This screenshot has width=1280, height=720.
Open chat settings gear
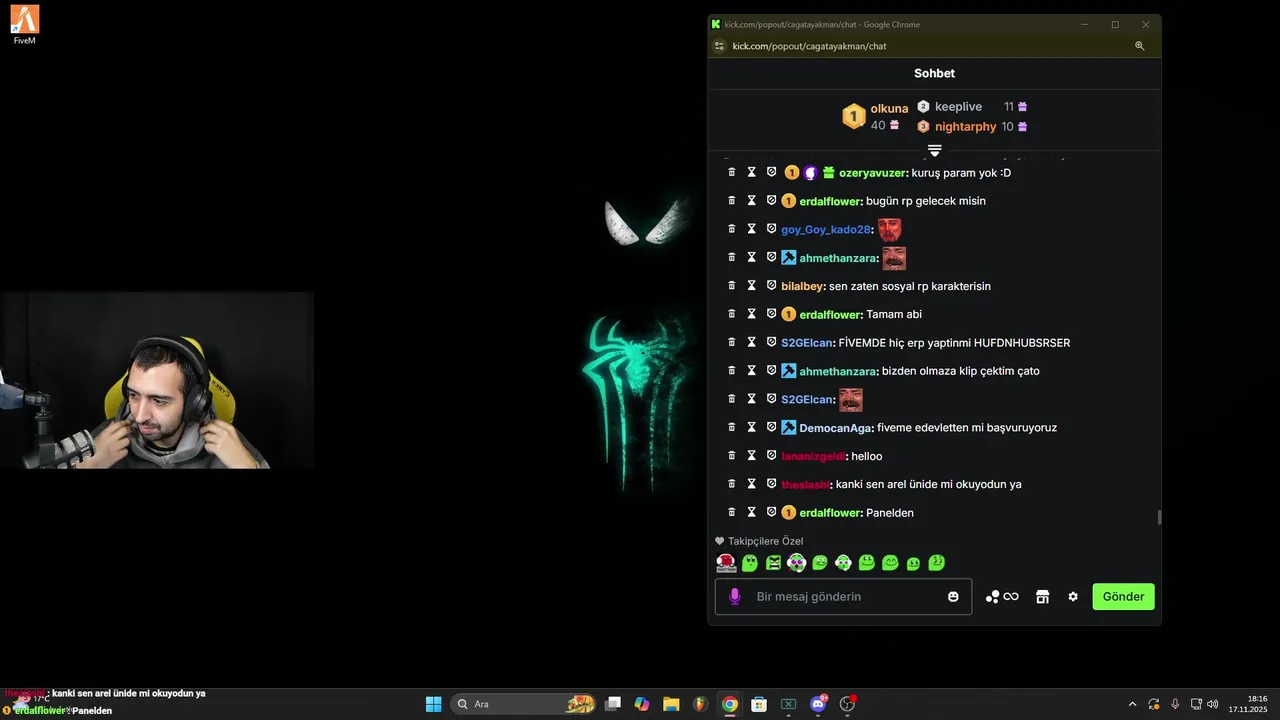[x=1073, y=597]
